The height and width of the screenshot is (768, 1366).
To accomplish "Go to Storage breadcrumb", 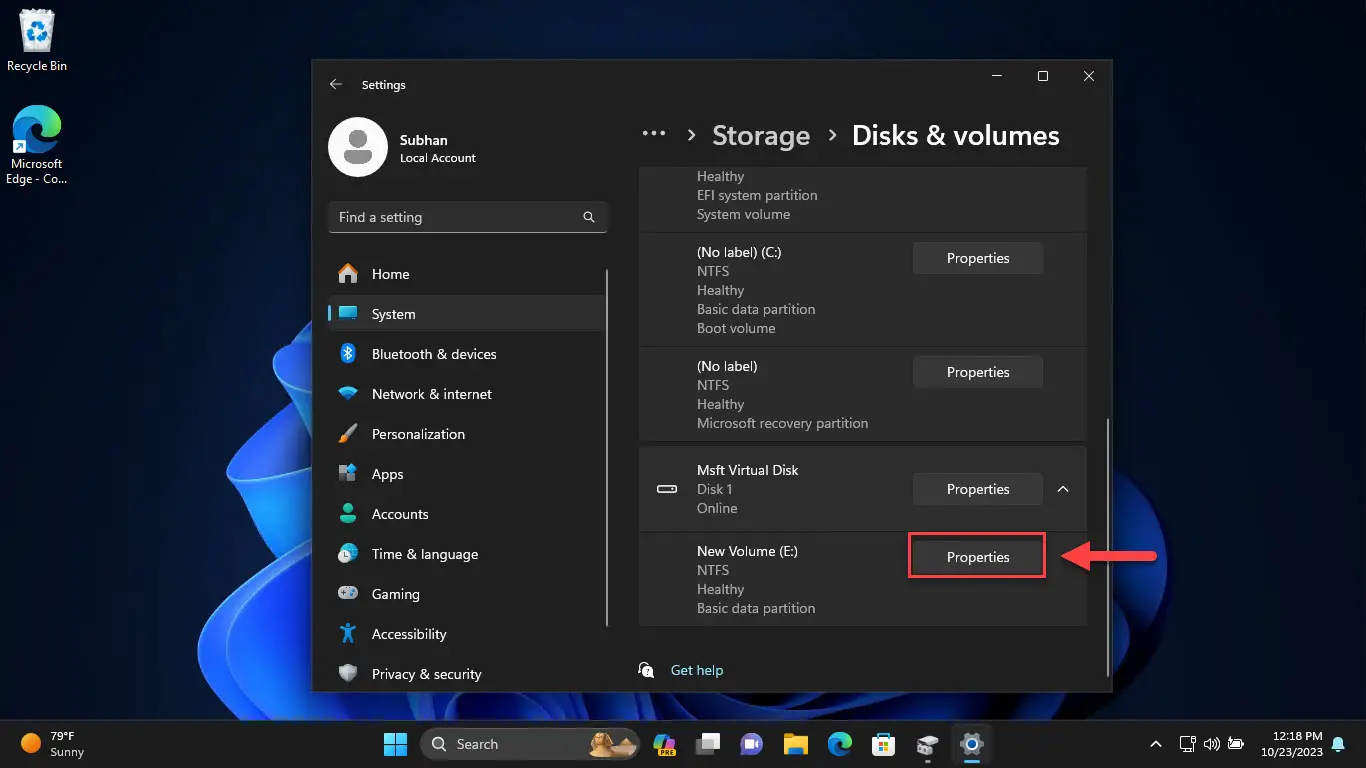I will point(761,136).
